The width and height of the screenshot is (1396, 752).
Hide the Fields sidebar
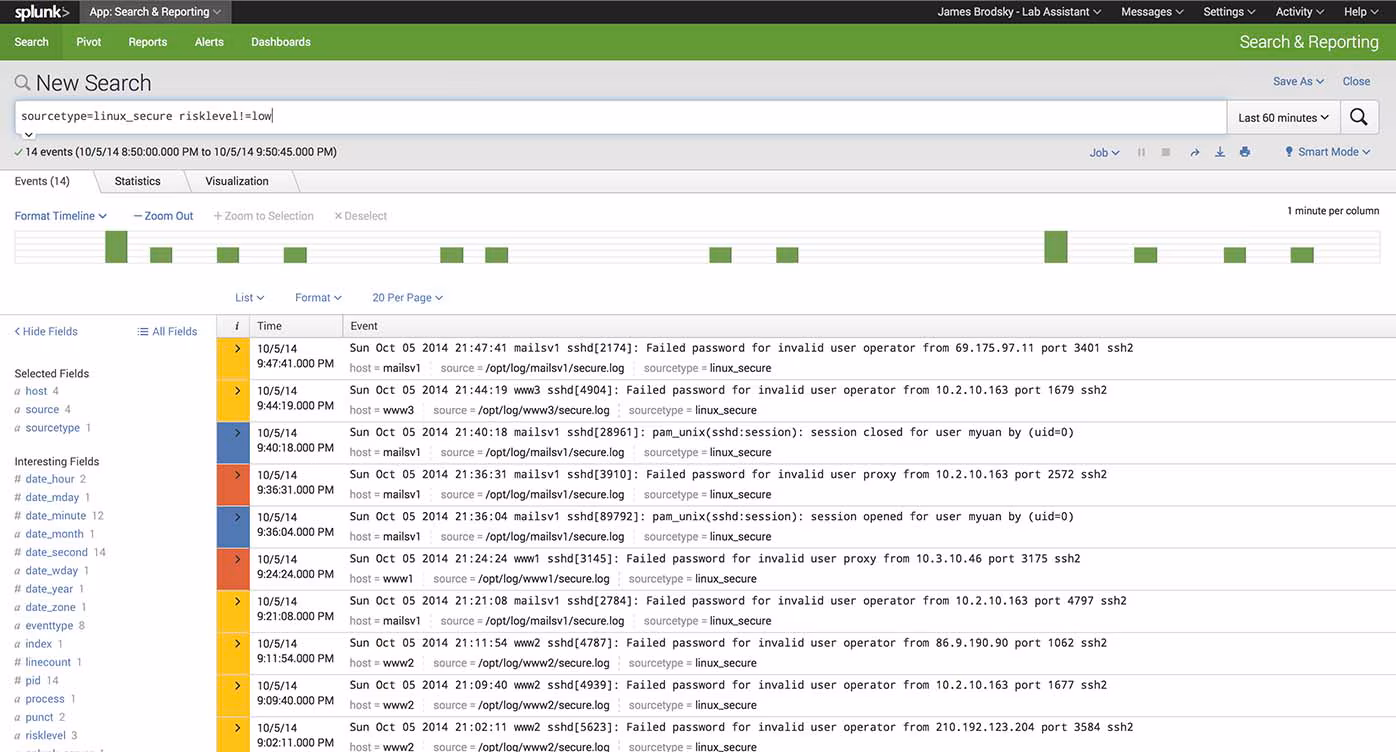pos(44,331)
